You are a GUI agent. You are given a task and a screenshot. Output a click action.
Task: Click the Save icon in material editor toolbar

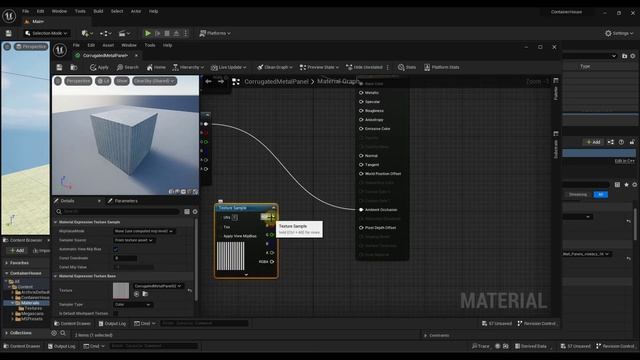tap(60, 67)
